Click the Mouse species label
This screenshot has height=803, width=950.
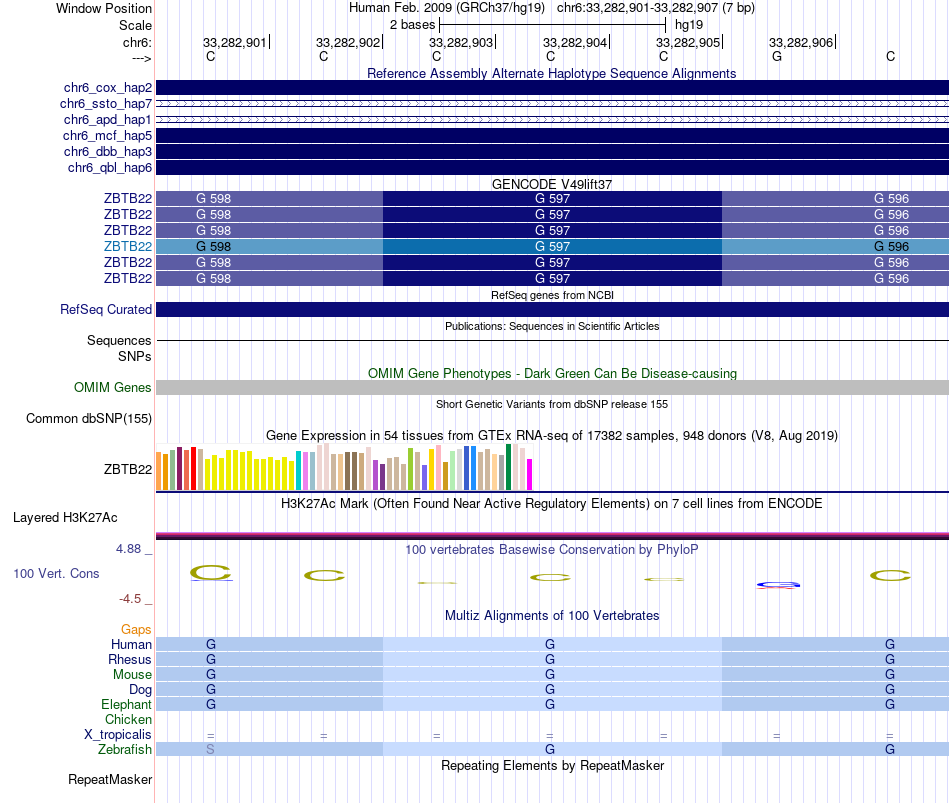[x=132, y=675]
